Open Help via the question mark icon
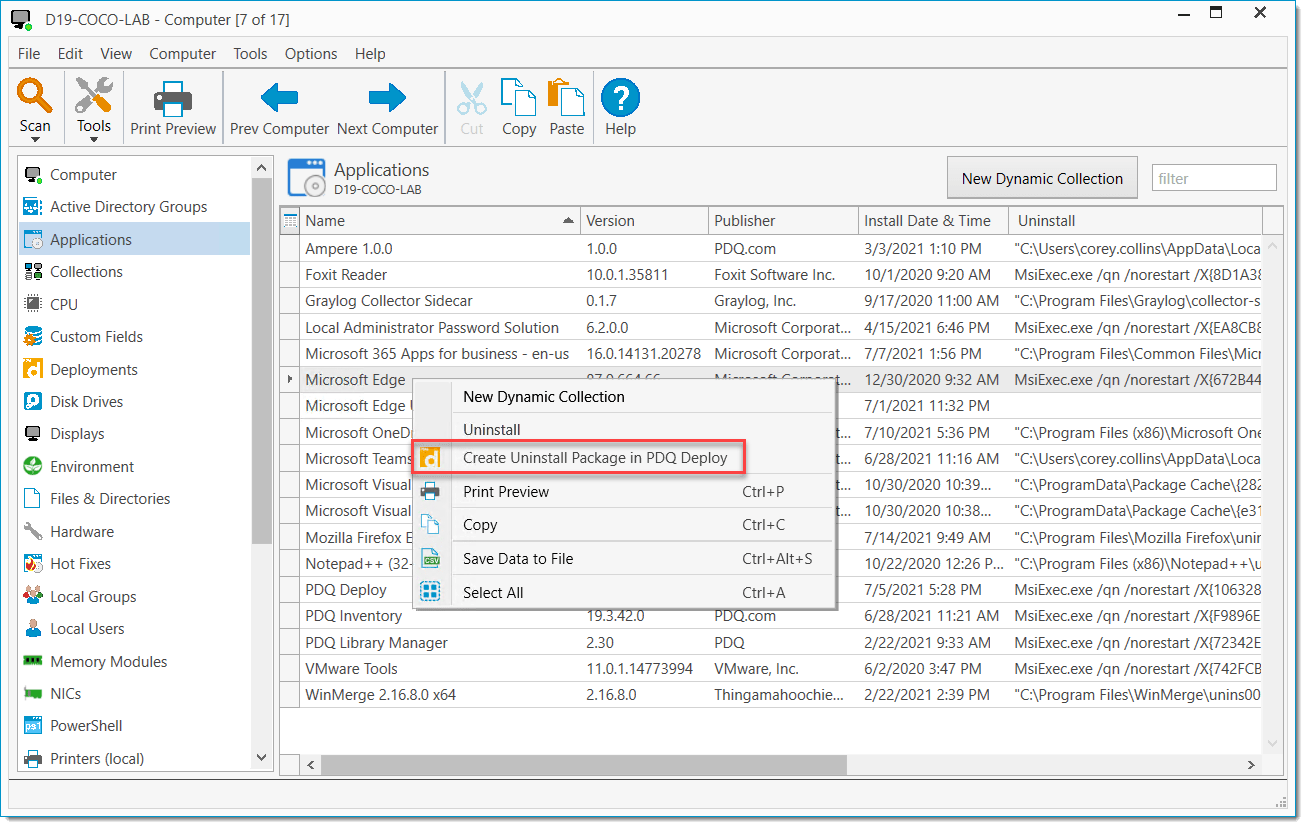Image resolution: width=1306 pixels, height=827 pixels. click(x=620, y=100)
